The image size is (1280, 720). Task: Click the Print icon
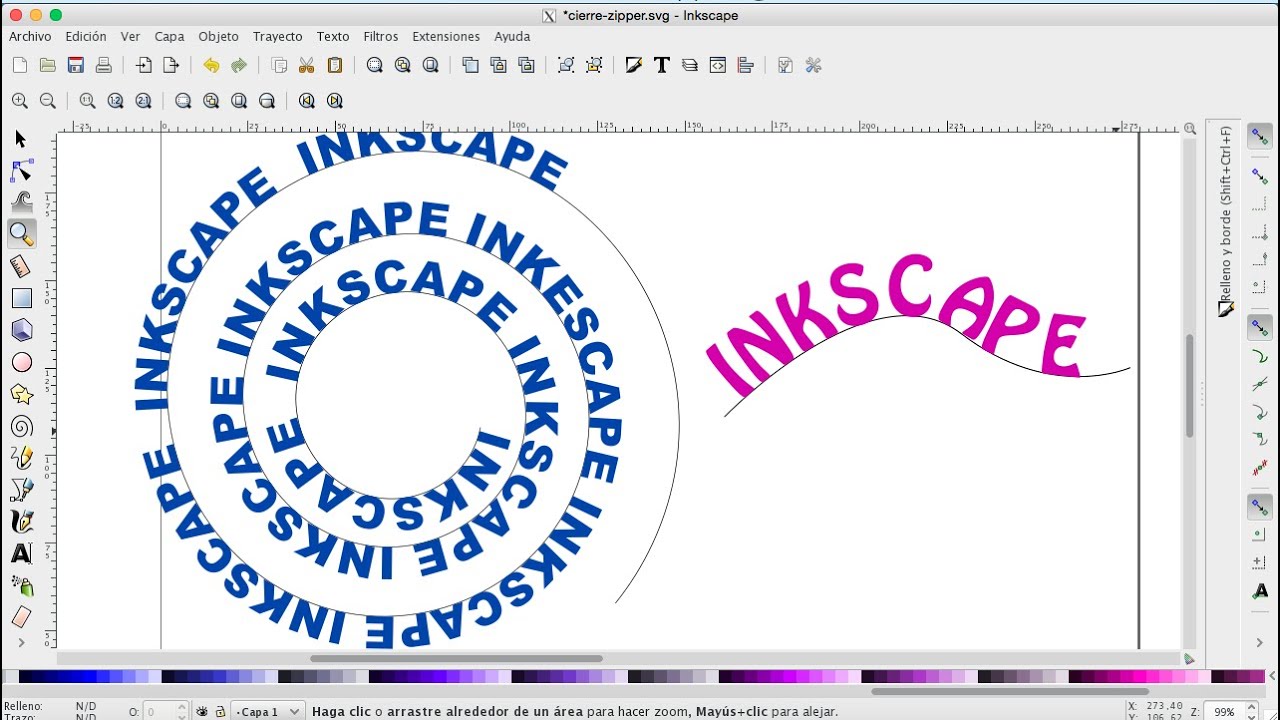click(x=103, y=65)
